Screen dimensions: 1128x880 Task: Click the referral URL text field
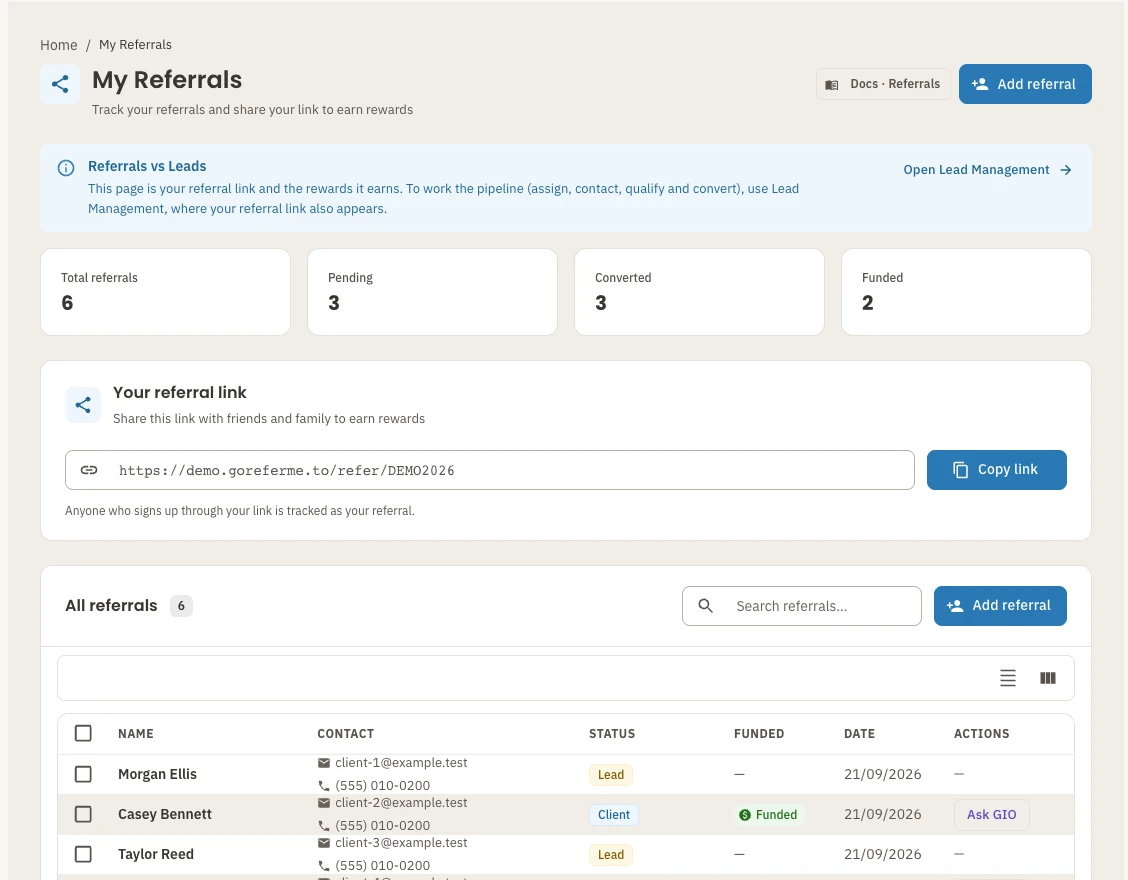point(489,470)
